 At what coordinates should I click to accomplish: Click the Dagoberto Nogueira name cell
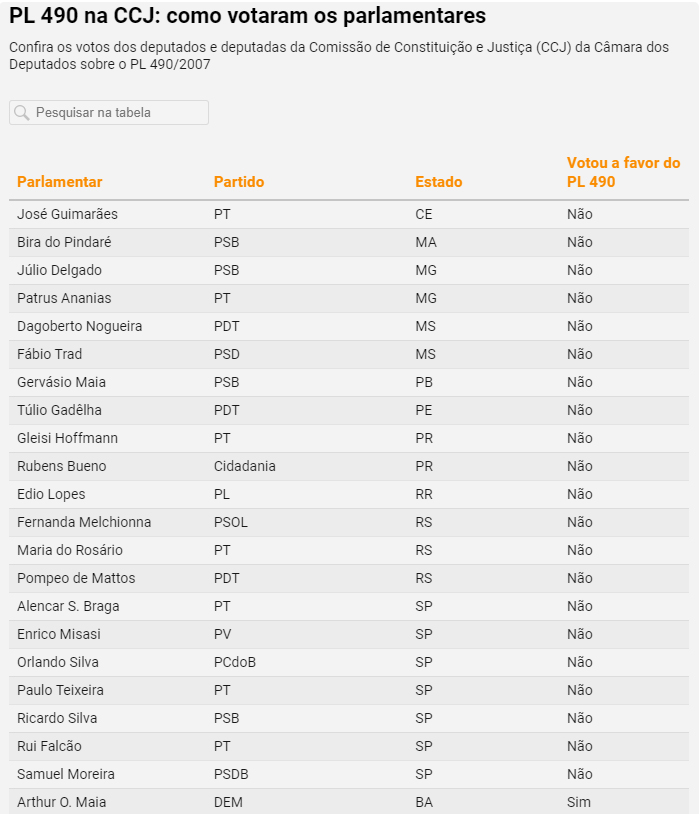(79, 327)
